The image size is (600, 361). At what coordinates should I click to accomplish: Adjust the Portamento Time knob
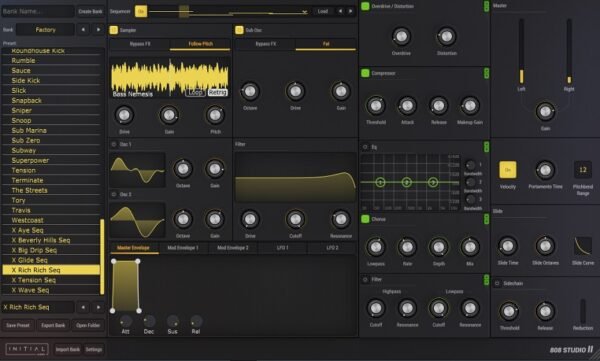[545, 170]
